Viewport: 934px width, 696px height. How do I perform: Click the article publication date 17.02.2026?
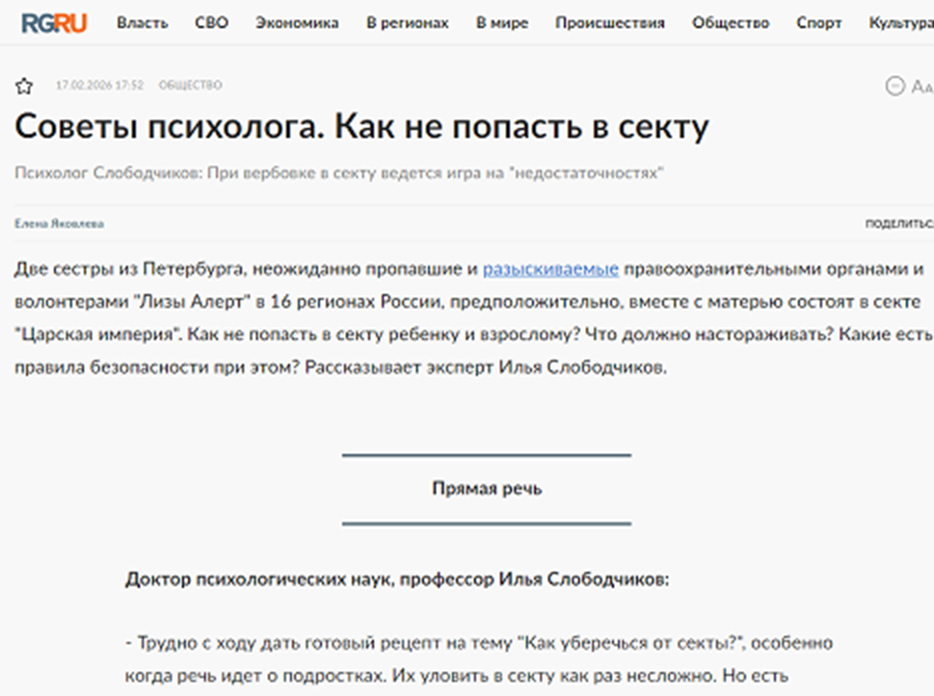pyautogui.click(x=99, y=86)
